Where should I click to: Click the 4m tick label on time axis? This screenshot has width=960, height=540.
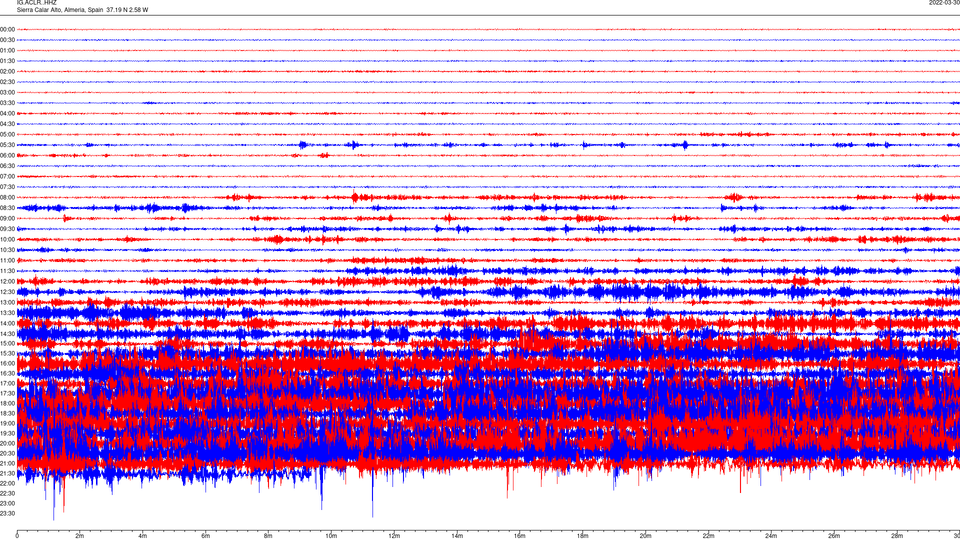143,536
